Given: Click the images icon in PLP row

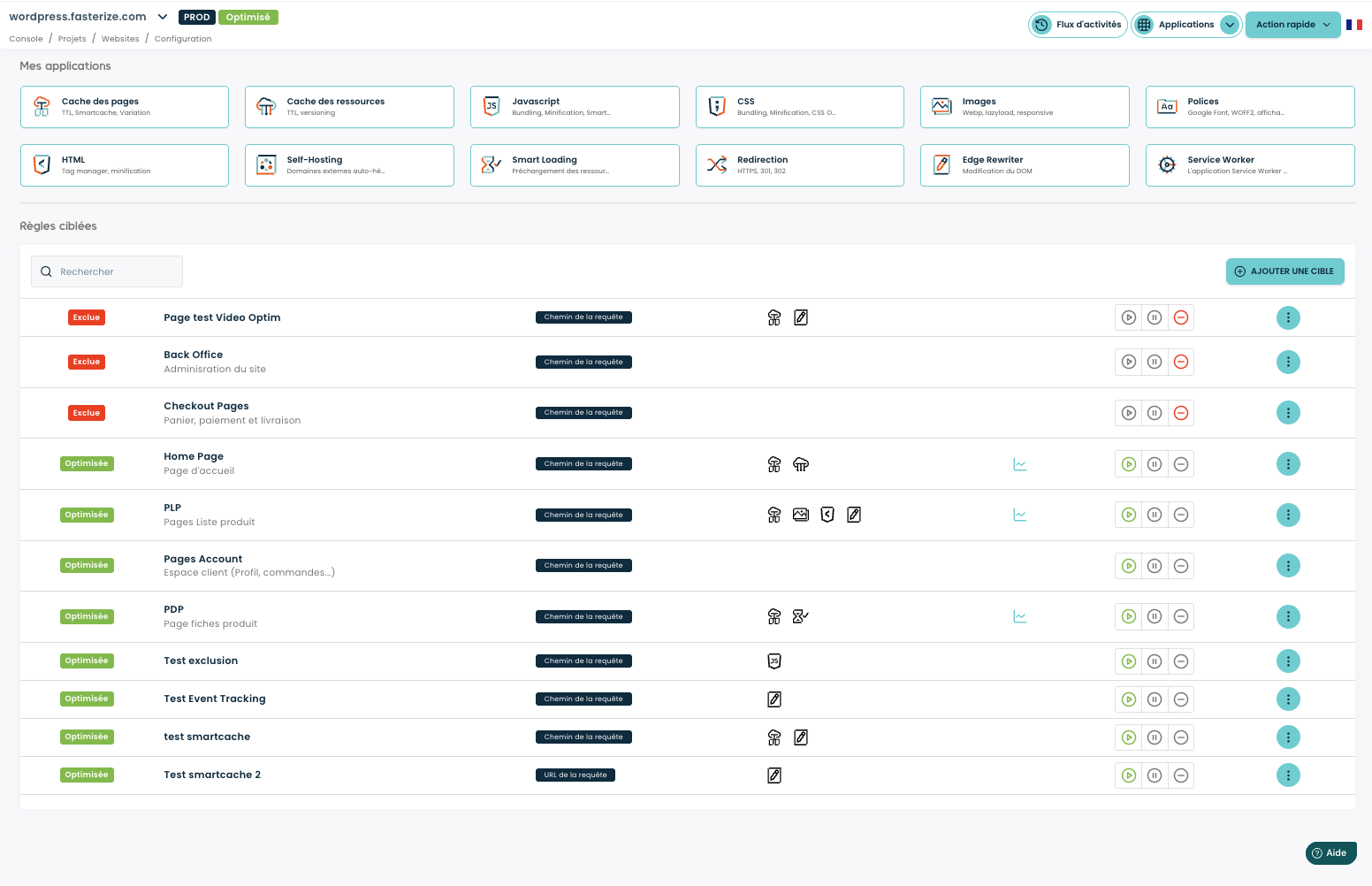Looking at the screenshot, I should 801,515.
